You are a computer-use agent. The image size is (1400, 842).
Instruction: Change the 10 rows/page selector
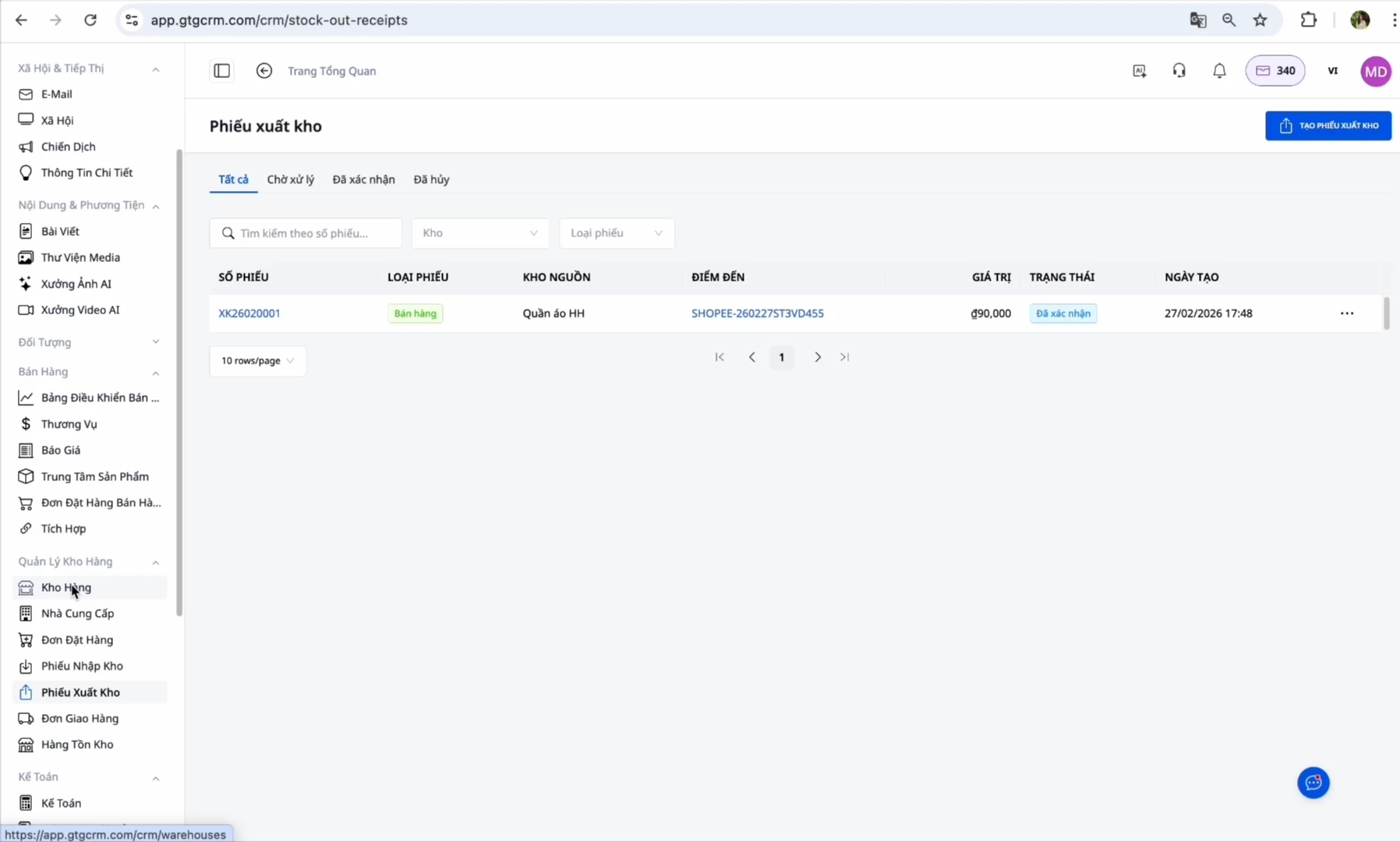tap(257, 361)
